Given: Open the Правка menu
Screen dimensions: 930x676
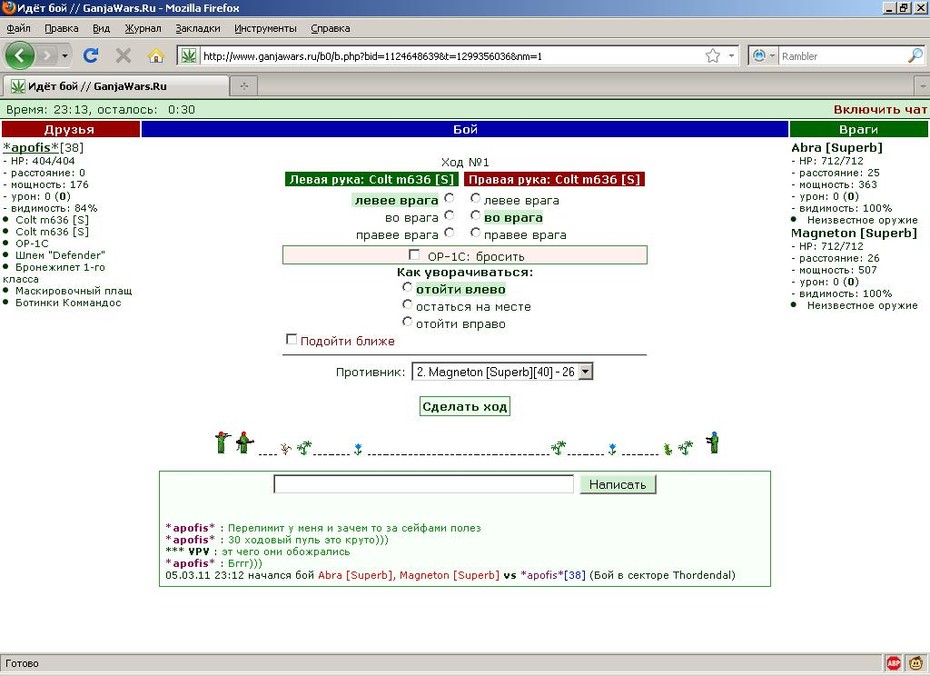Looking at the screenshot, I should pyautogui.click(x=61, y=28).
